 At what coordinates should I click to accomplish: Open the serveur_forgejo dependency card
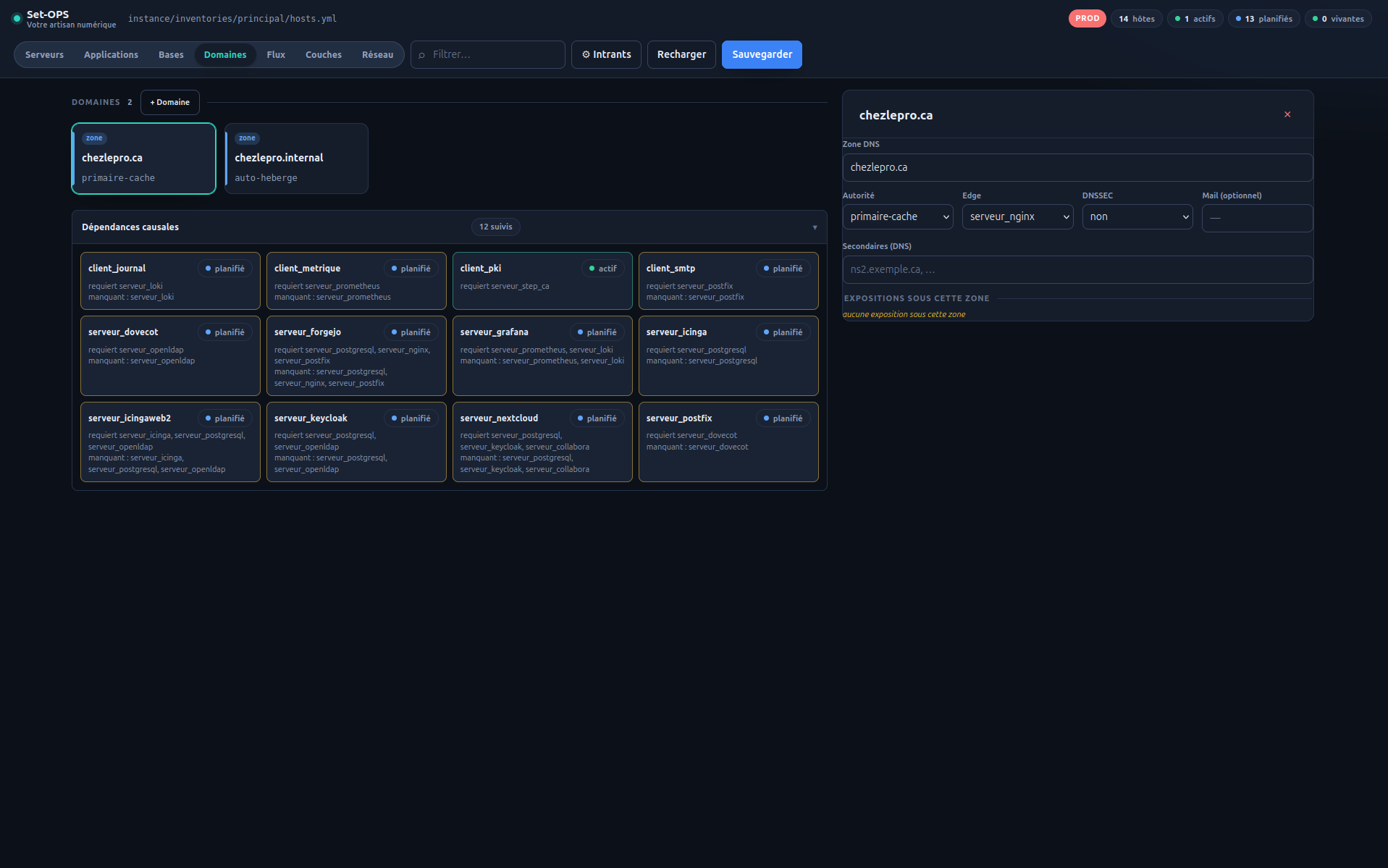tap(356, 355)
